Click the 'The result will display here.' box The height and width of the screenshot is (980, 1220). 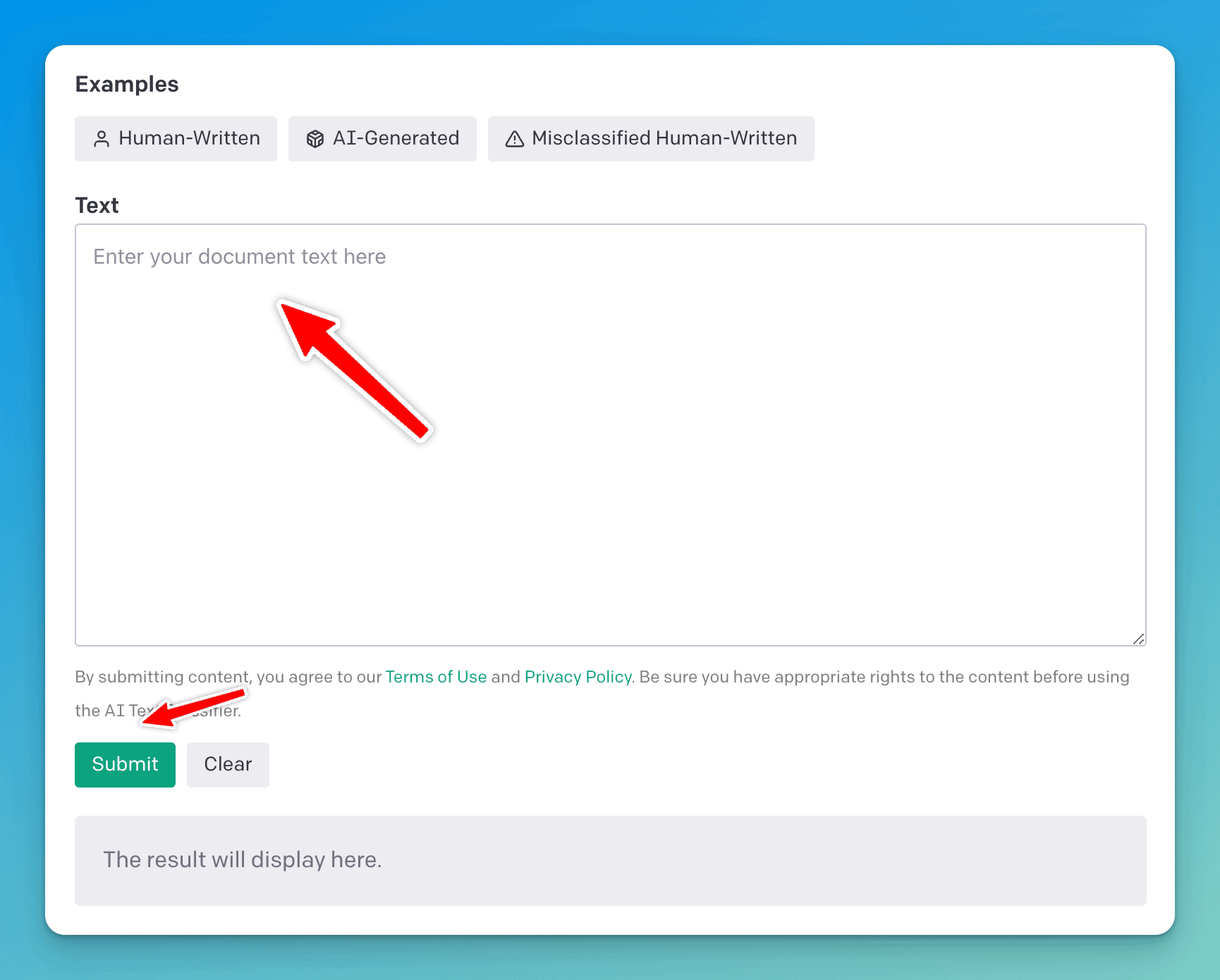click(611, 861)
